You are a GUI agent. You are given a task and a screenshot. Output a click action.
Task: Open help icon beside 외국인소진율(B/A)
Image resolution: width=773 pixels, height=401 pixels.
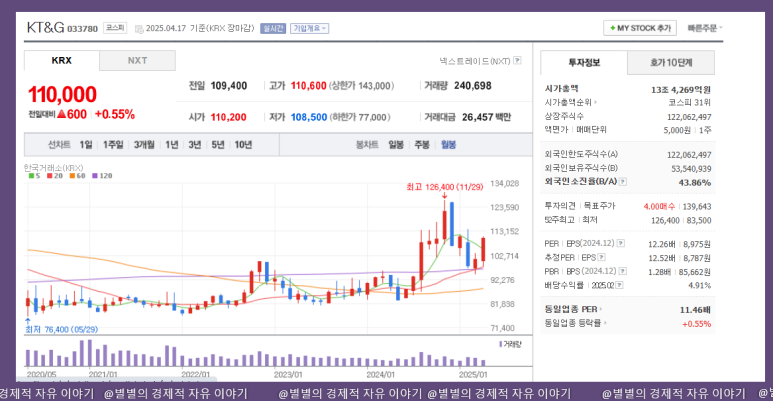coord(623,182)
